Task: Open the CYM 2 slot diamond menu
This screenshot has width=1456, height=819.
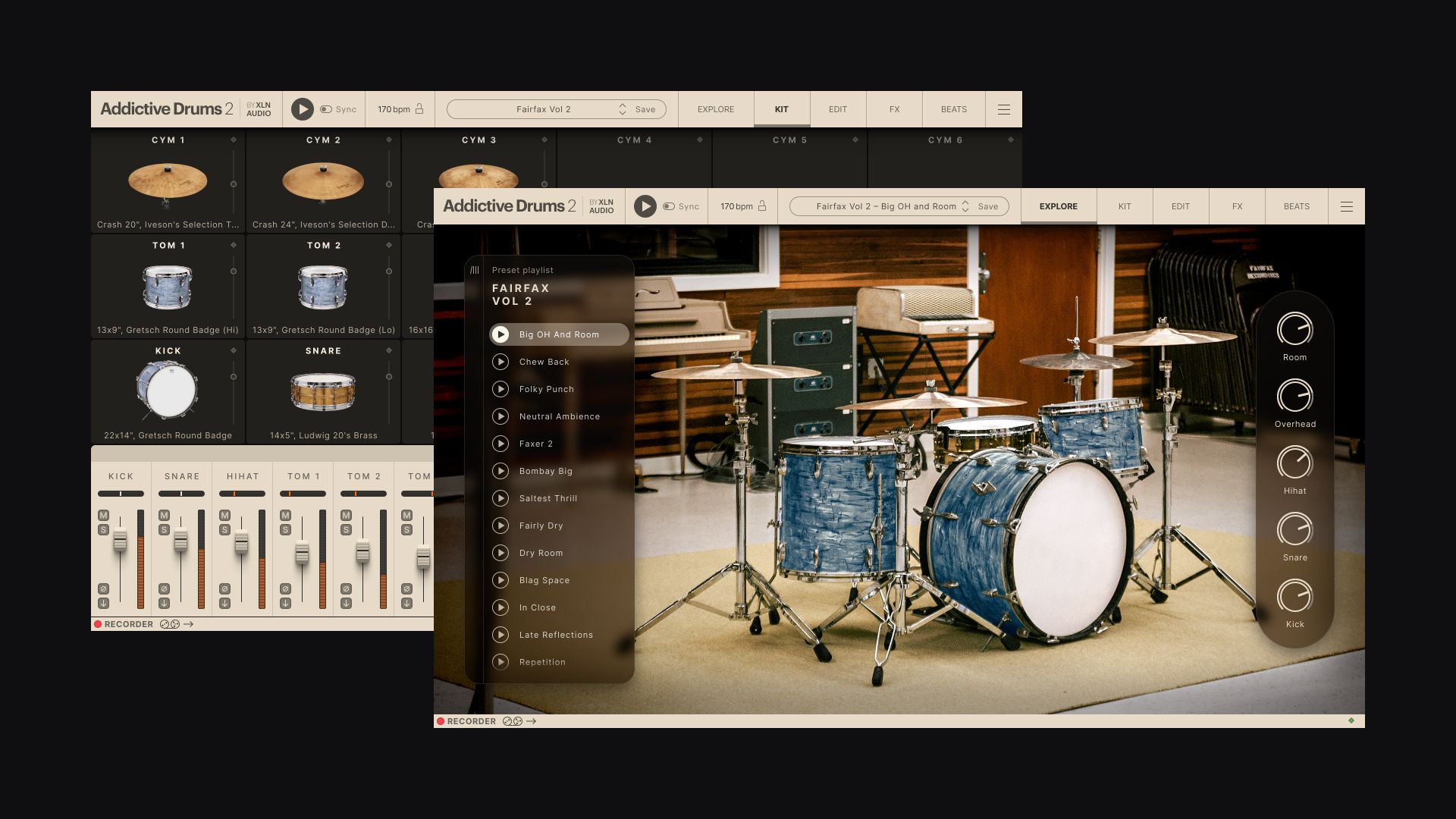Action: [389, 140]
